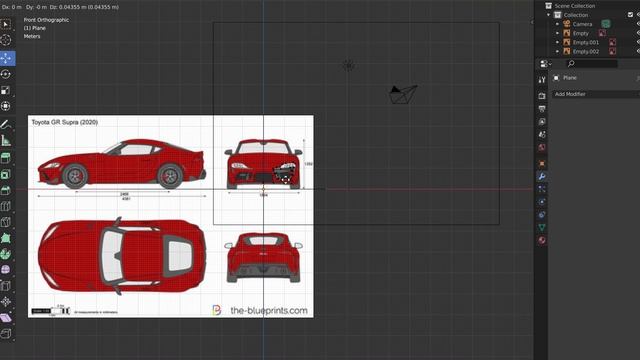
Task: Select Empty.002 in the outliner
Action: click(586, 51)
